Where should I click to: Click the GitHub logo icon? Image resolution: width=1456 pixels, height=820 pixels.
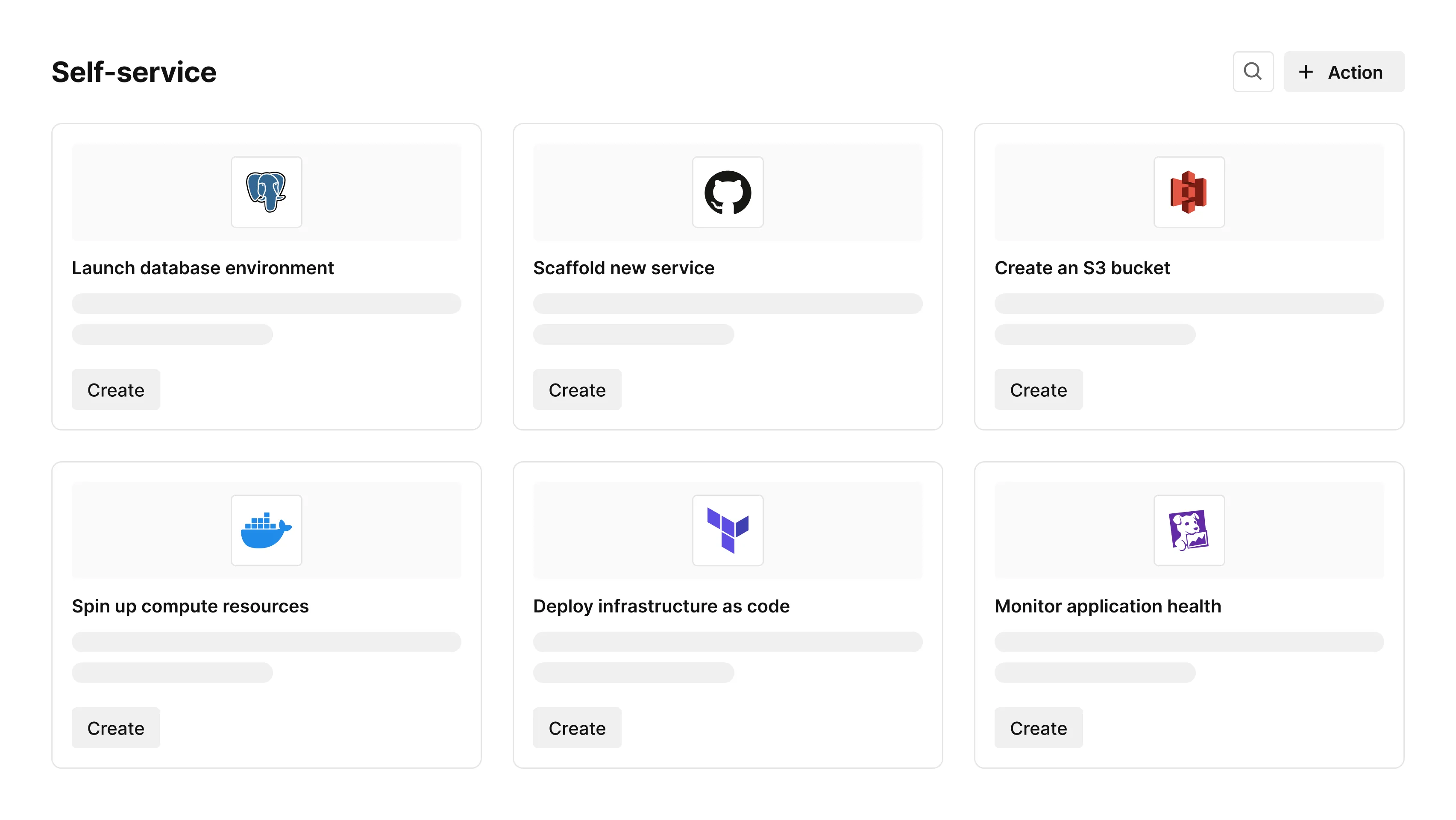[x=728, y=192]
